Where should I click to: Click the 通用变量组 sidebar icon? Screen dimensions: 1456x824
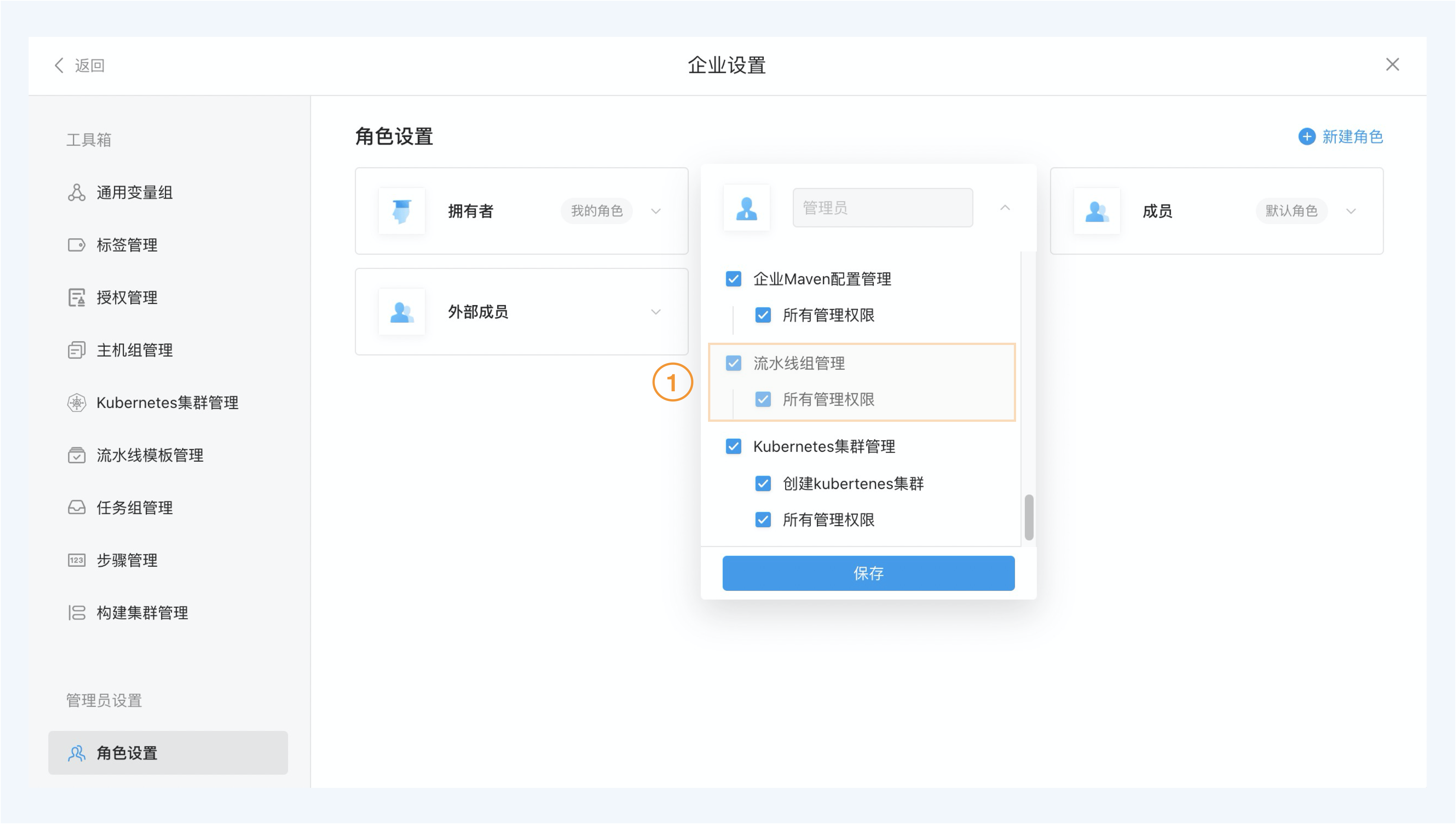(x=76, y=192)
